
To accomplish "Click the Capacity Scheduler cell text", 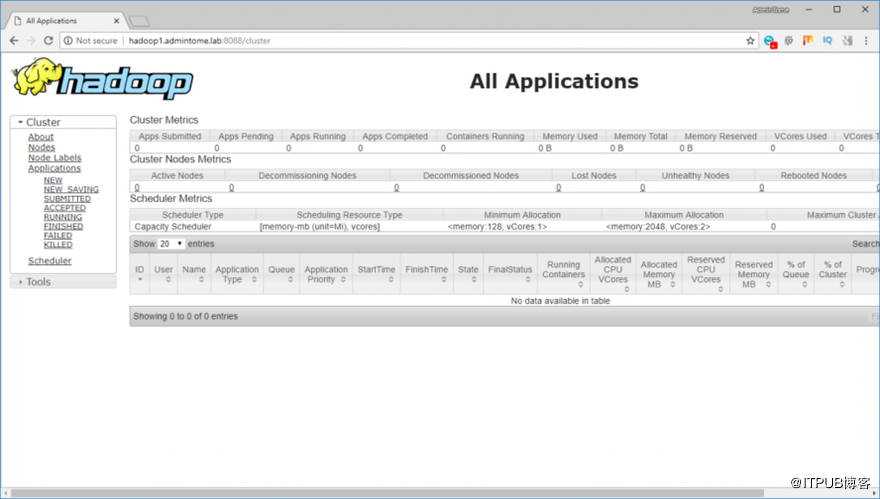I will pos(173,227).
